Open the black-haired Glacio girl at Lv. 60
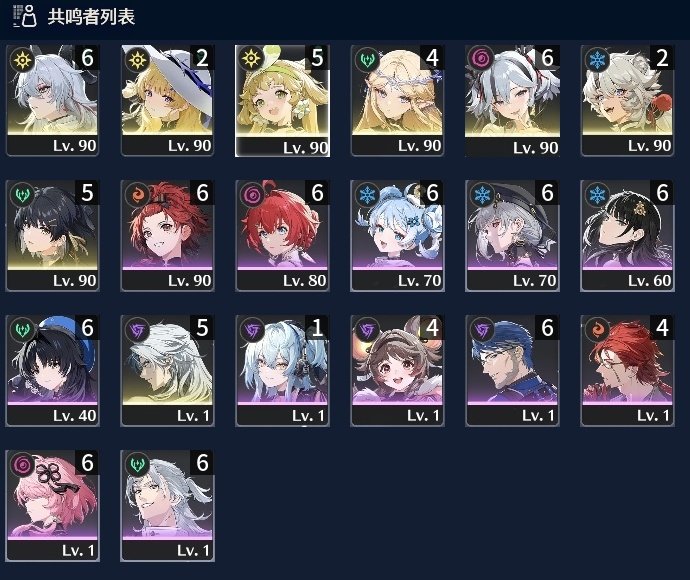 (627, 235)
